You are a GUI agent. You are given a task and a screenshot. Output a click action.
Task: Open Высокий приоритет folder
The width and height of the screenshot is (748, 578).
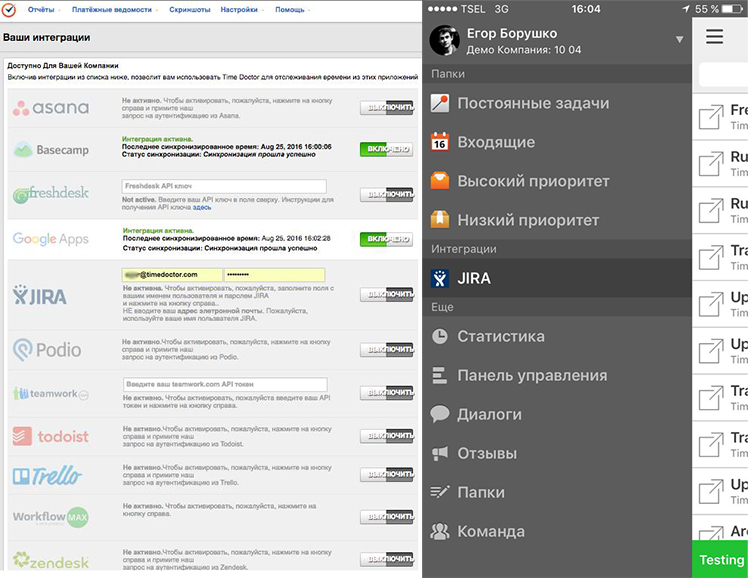coord(557,181)
